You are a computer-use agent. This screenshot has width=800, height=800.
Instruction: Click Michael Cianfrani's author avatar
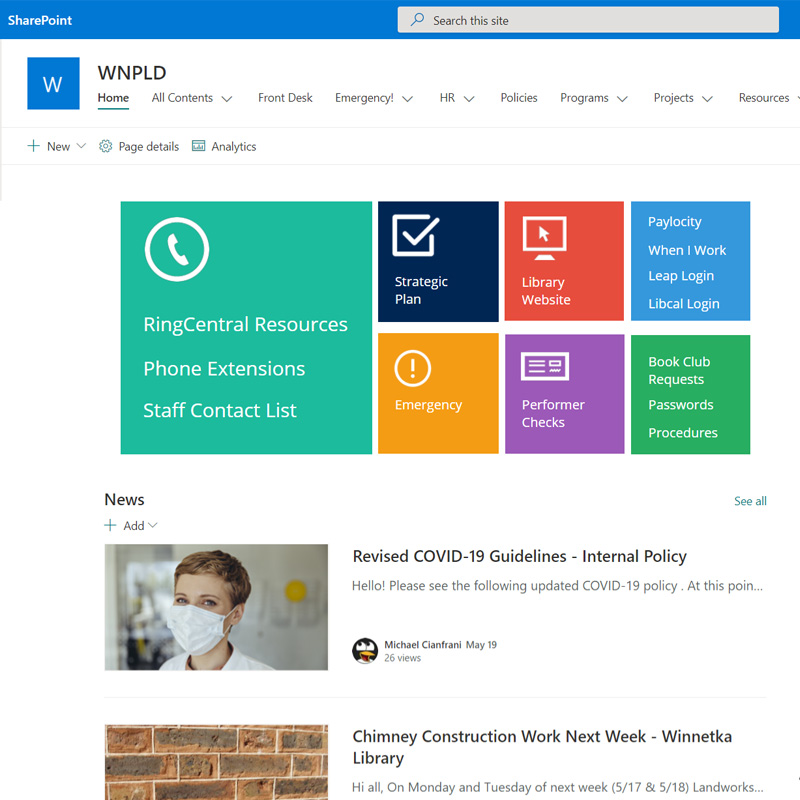tap(365, 651)
